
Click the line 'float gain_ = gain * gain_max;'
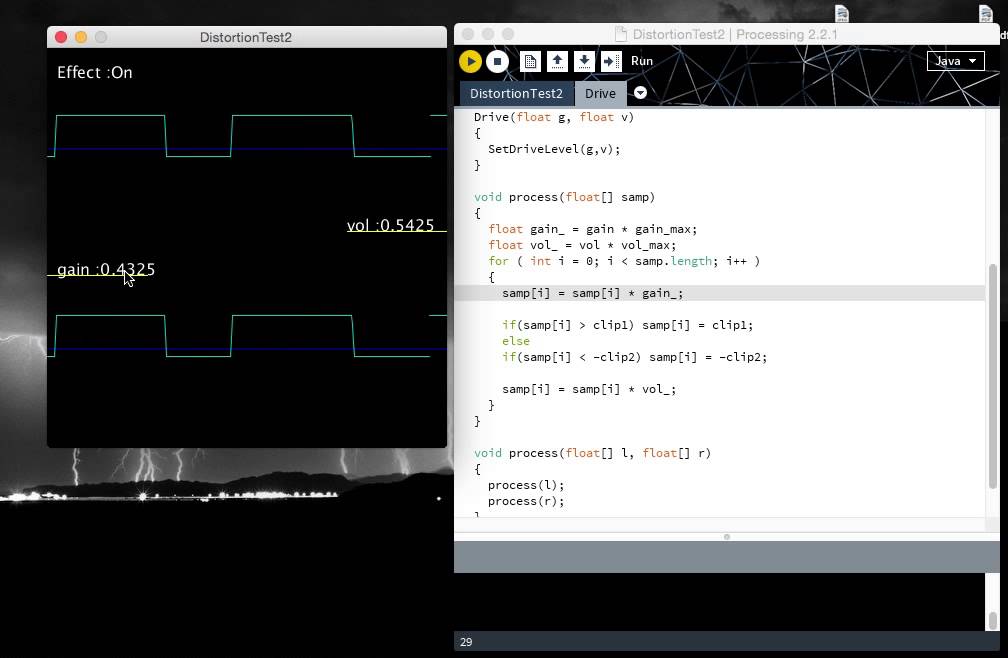point(593,229)
